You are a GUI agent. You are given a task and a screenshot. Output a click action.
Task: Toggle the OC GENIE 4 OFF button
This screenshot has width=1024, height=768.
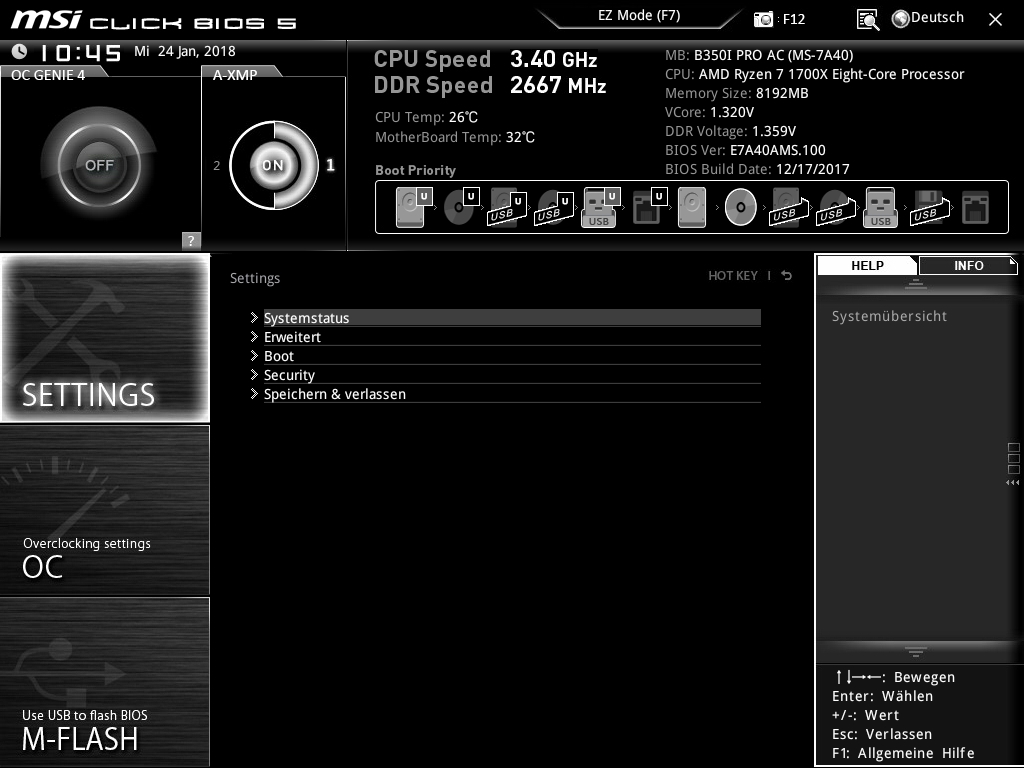coord(99,165)
